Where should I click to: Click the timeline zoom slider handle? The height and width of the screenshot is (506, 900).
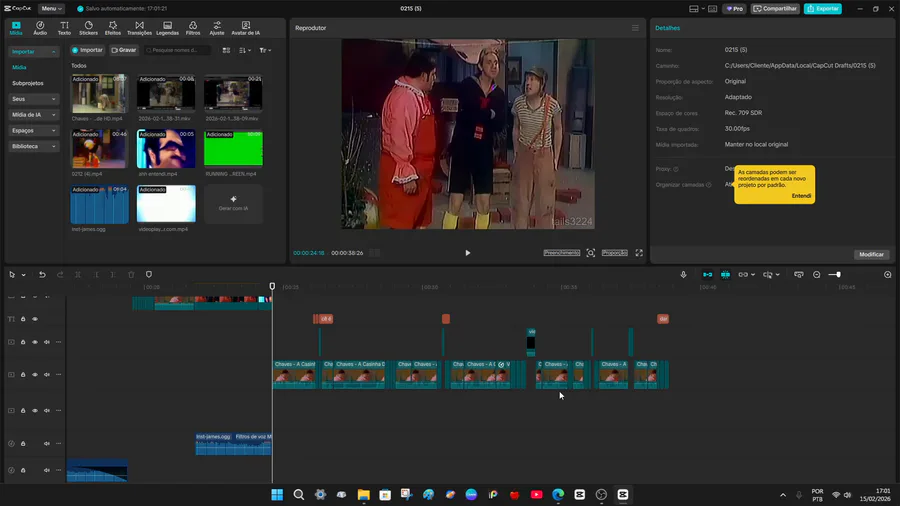tap(838, 274)
